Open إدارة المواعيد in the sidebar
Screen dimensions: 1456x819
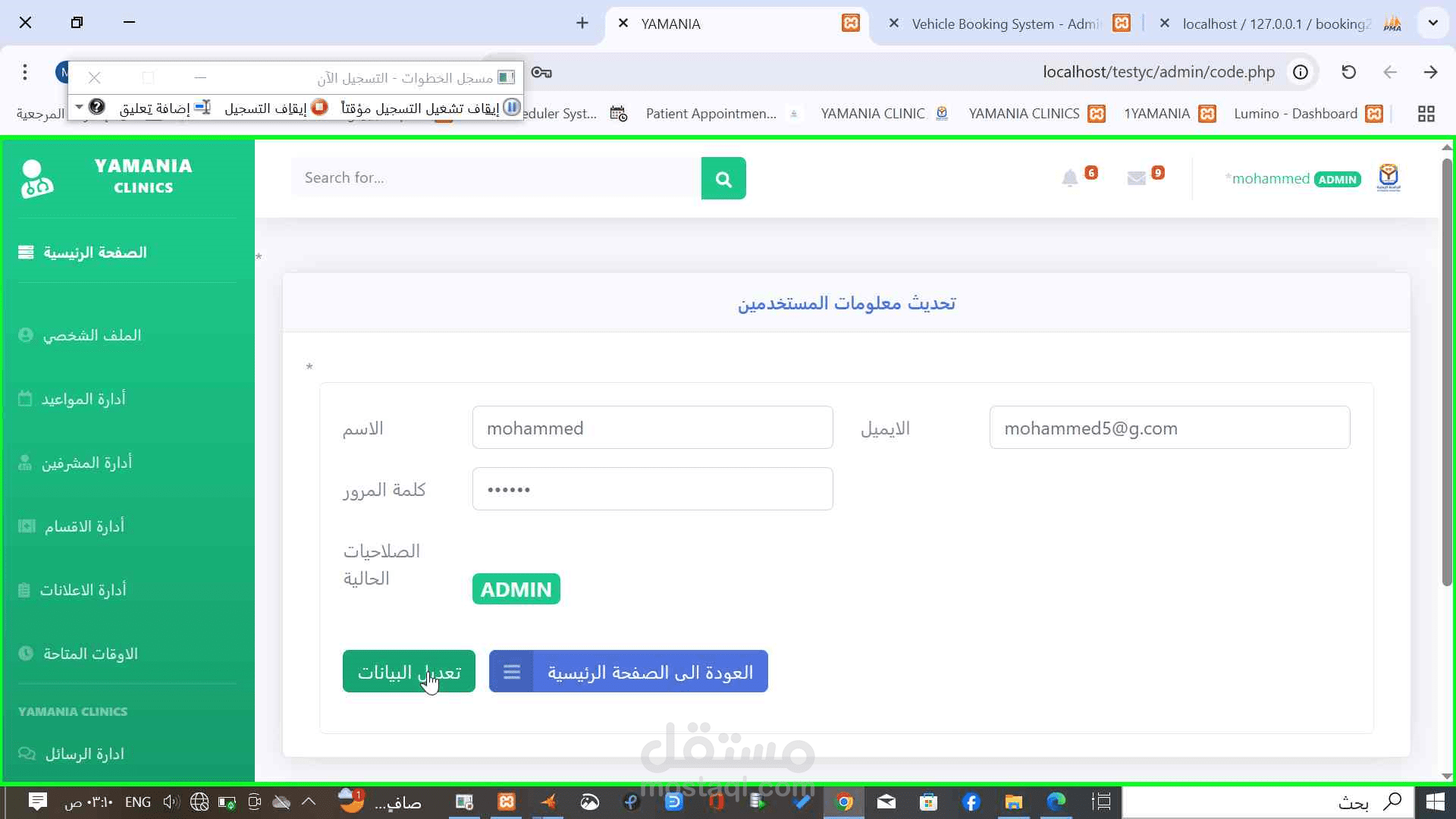pyautogui.click(x=83, y=399)
